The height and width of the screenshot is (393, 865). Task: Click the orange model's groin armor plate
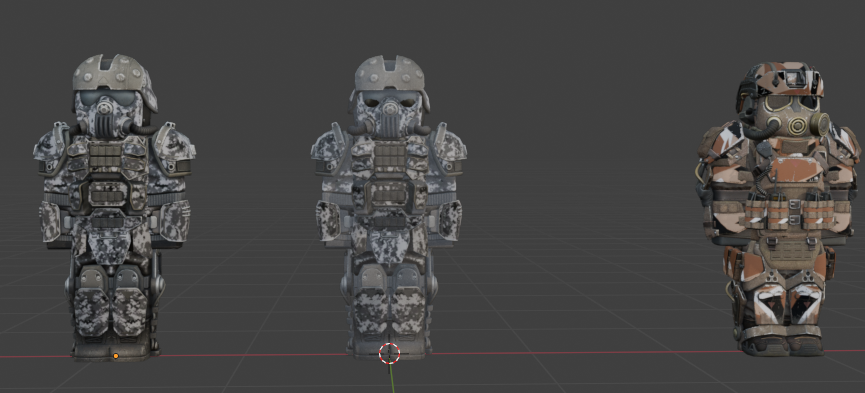[x=783, y=257]
